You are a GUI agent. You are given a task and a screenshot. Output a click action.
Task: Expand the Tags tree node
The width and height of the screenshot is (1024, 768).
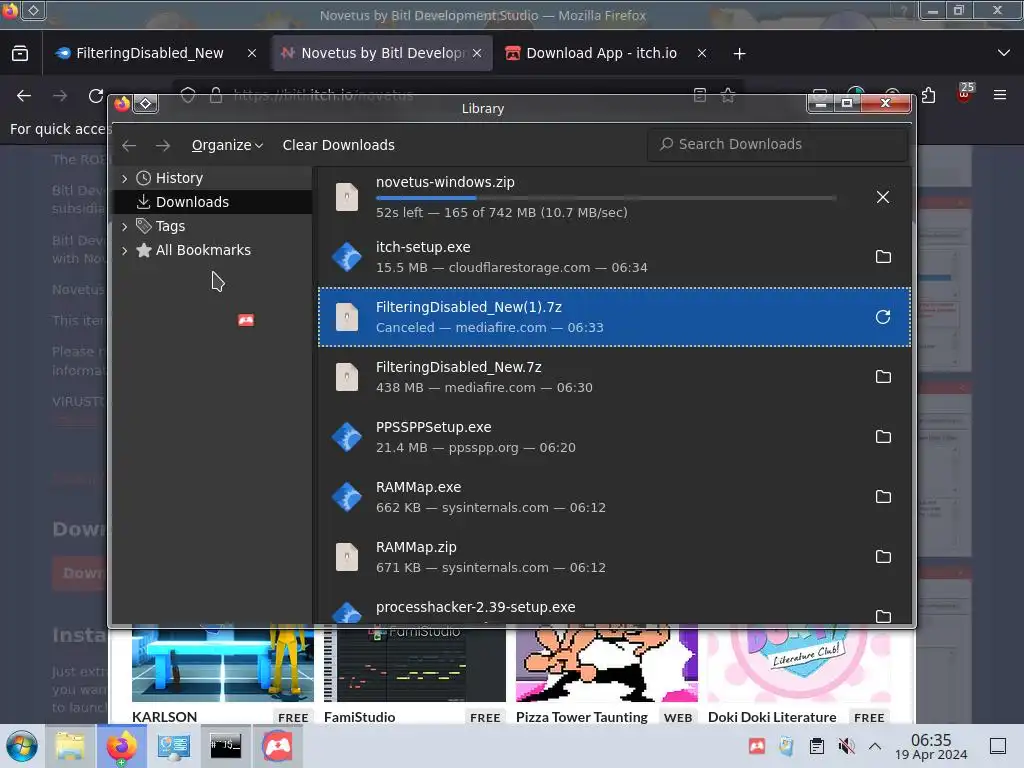tap(125, 227)
